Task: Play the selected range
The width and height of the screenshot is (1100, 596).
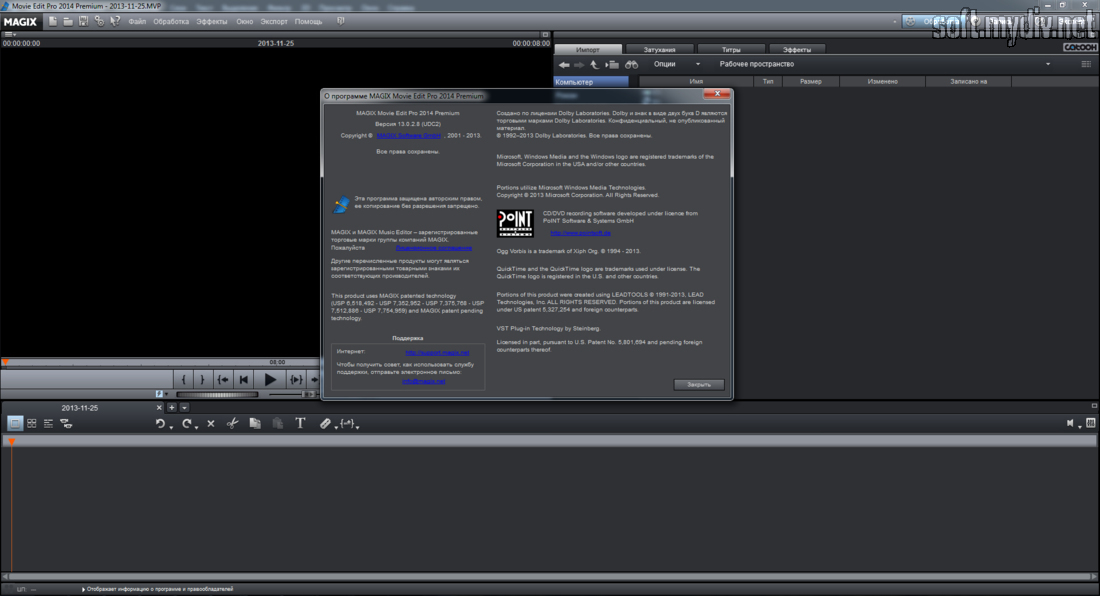Action: tap(296, 379)
